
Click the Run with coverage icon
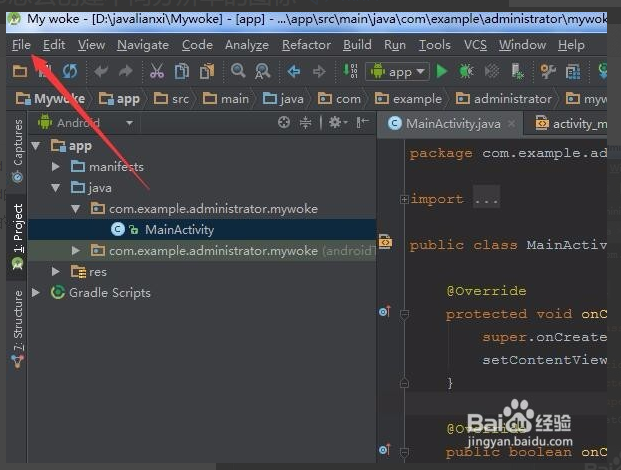[492, 72]
